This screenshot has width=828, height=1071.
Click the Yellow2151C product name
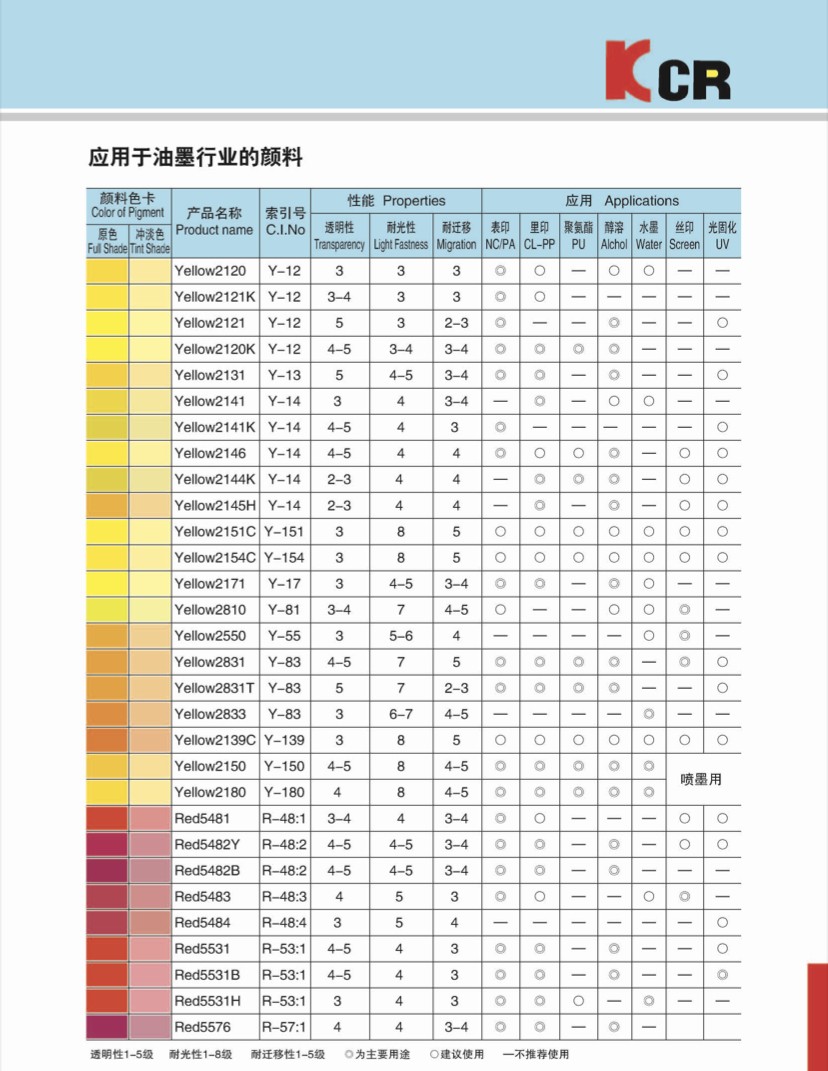tap(214, 531)
